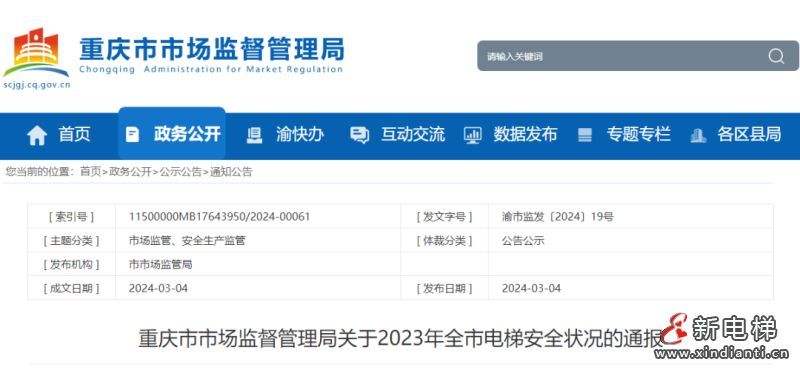The image size is (800, 373).
Task: Click the home icon beside 首页
Action: coord(37,135)
